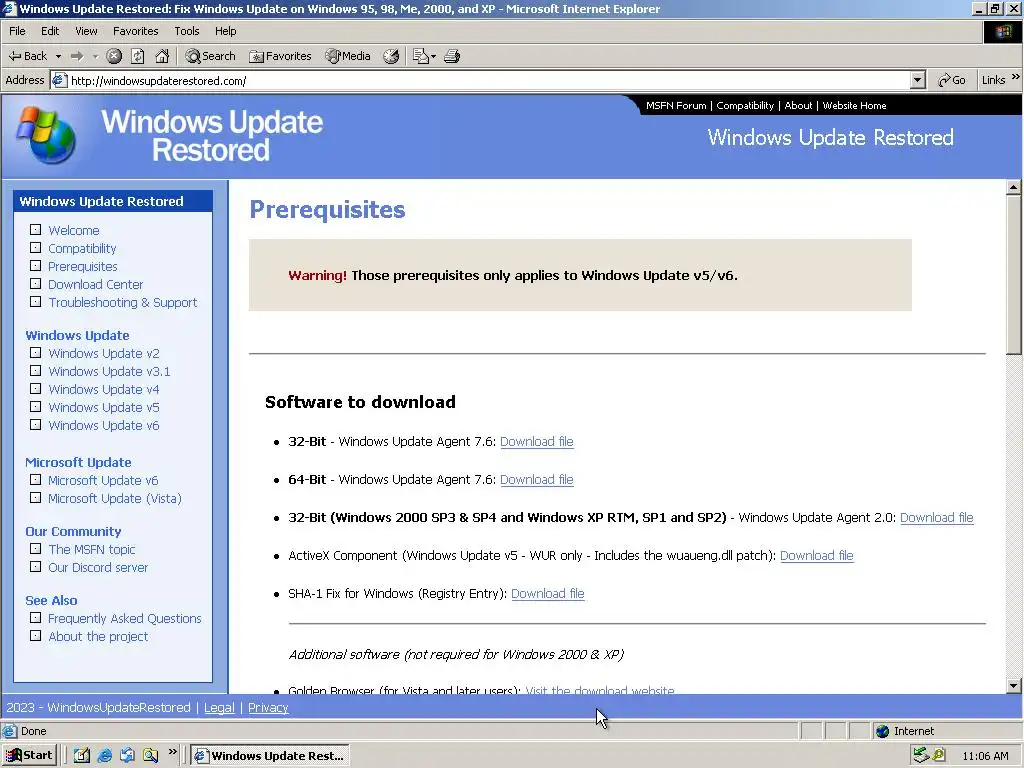Click the Stop loading icon

pyautogui.click(x=114, y=56)
